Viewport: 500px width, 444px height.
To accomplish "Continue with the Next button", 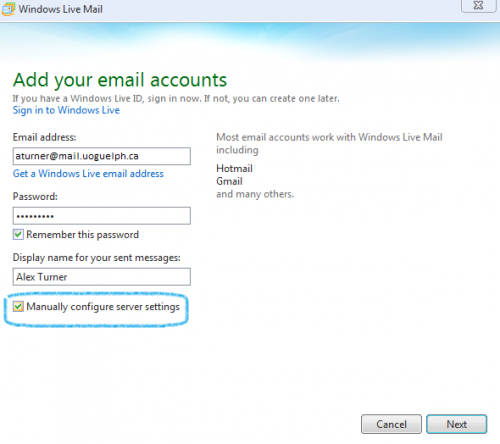I will pos(457,424).
